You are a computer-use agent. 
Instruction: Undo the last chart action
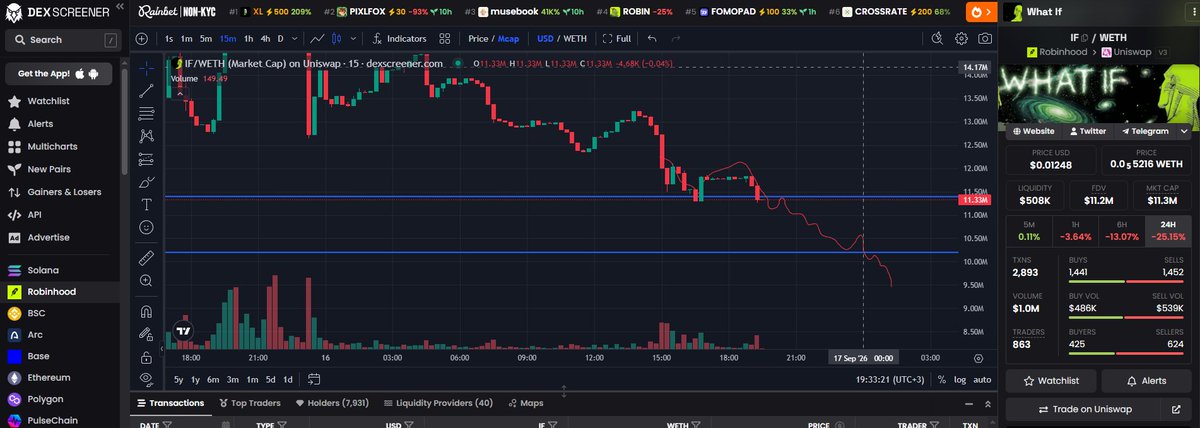(652, 39)
